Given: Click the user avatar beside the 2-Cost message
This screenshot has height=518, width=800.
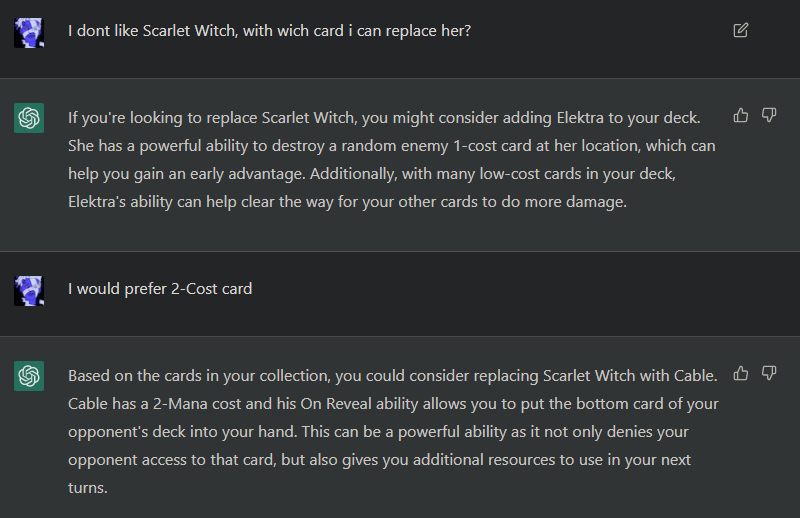Looking at the screenshot, I should click(29, 290).
